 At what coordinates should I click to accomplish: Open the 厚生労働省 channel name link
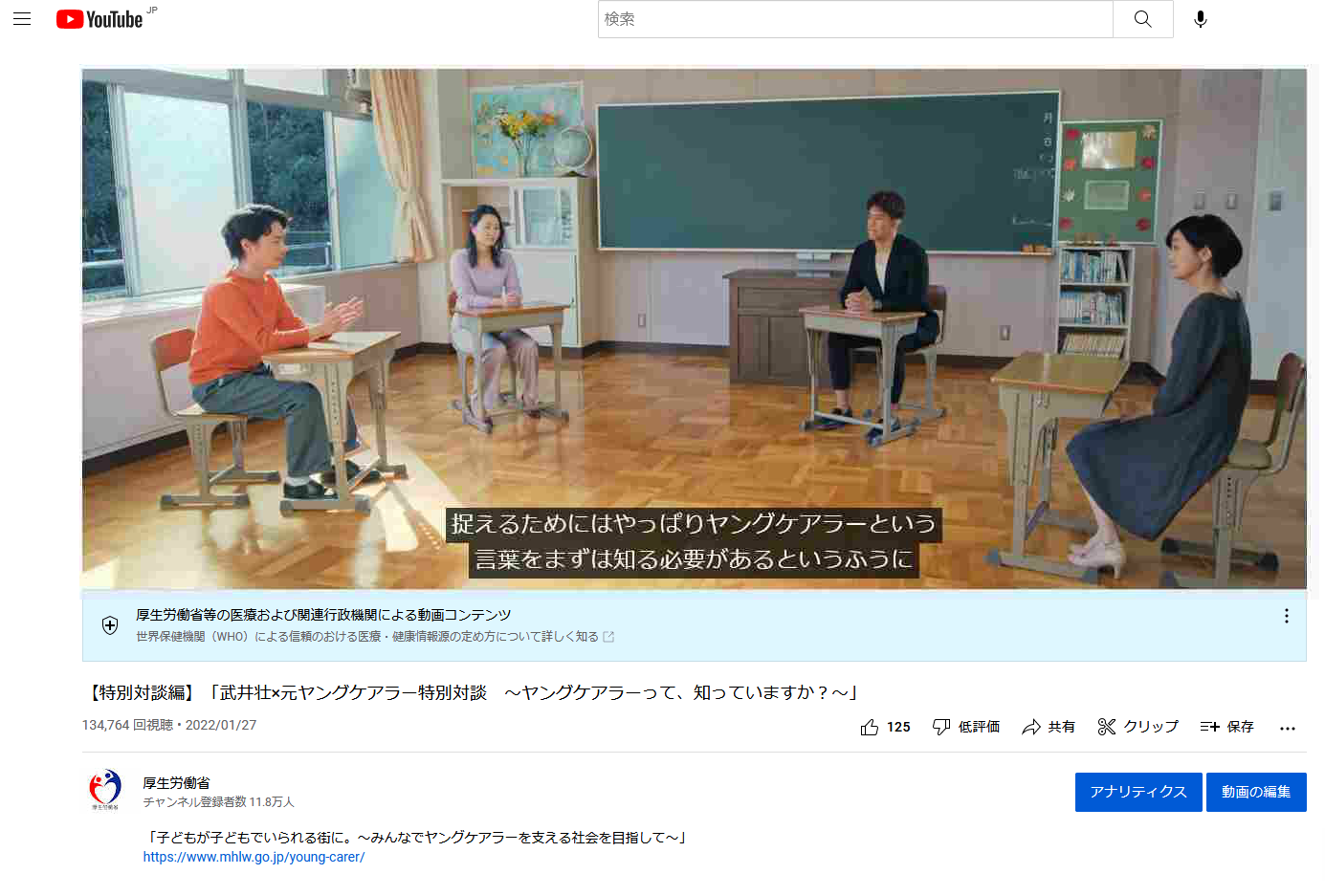(176, 783)
